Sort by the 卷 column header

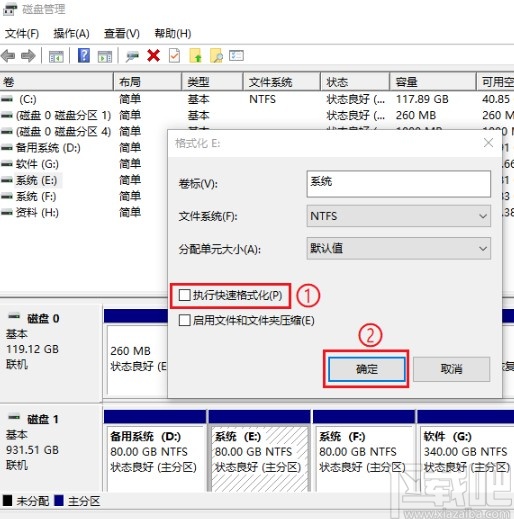57,82
